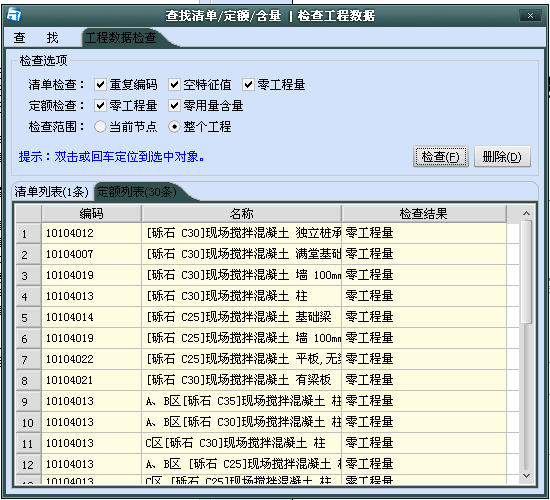Select the 当前节点 radio option

point(100,127)
